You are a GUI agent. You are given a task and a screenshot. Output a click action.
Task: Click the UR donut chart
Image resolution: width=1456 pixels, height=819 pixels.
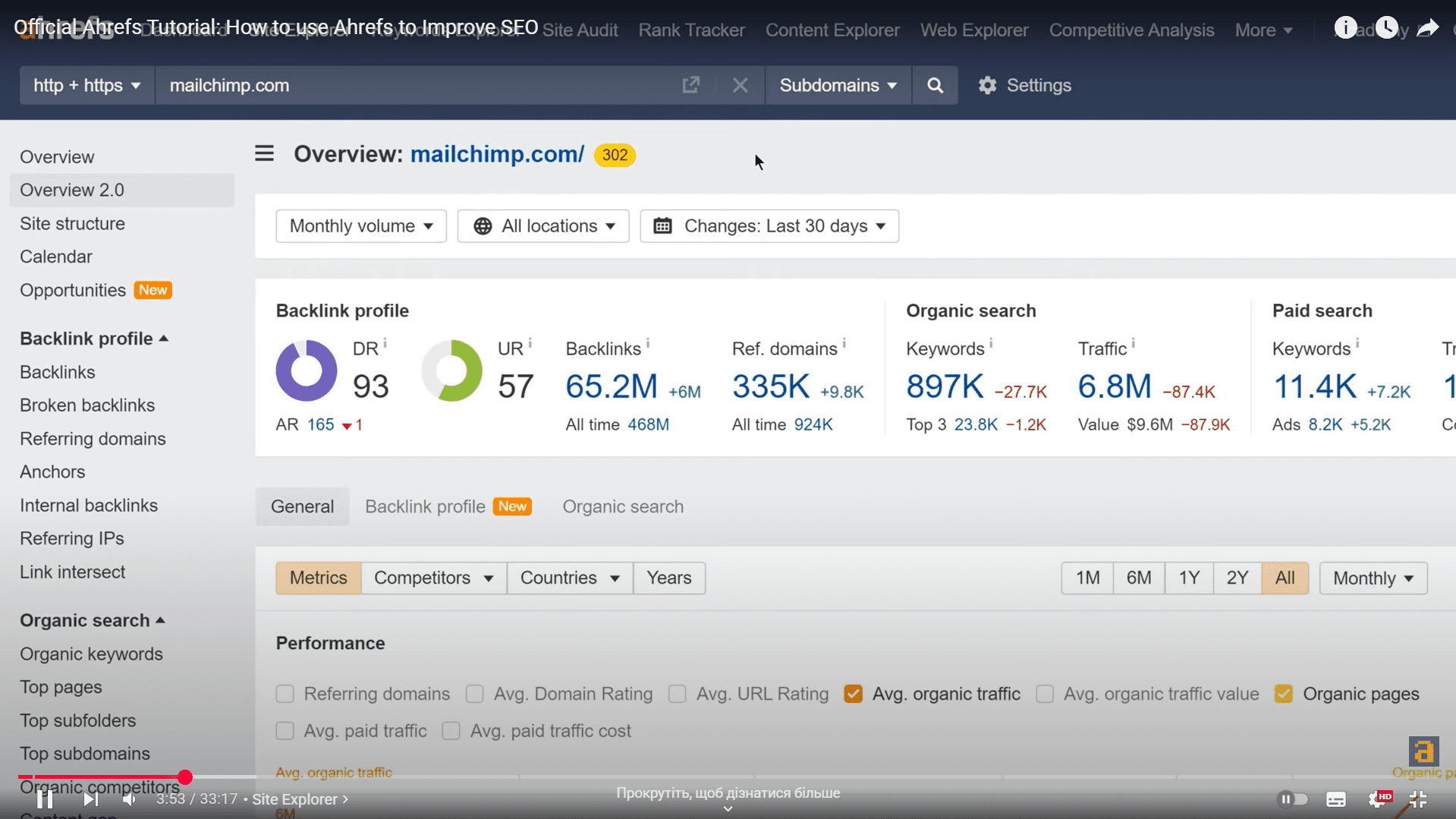[451, 370]
